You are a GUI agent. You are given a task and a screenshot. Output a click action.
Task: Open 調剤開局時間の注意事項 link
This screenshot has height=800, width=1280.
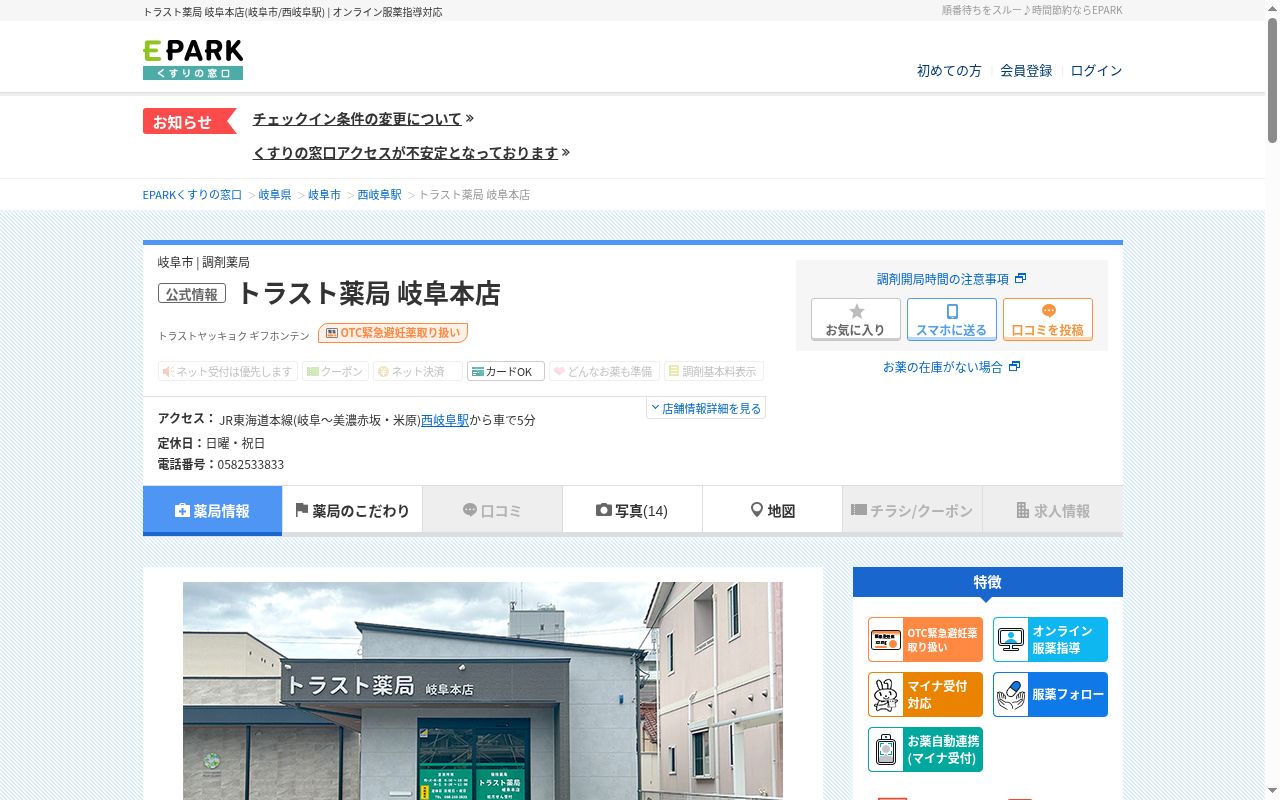click(951, 279)
